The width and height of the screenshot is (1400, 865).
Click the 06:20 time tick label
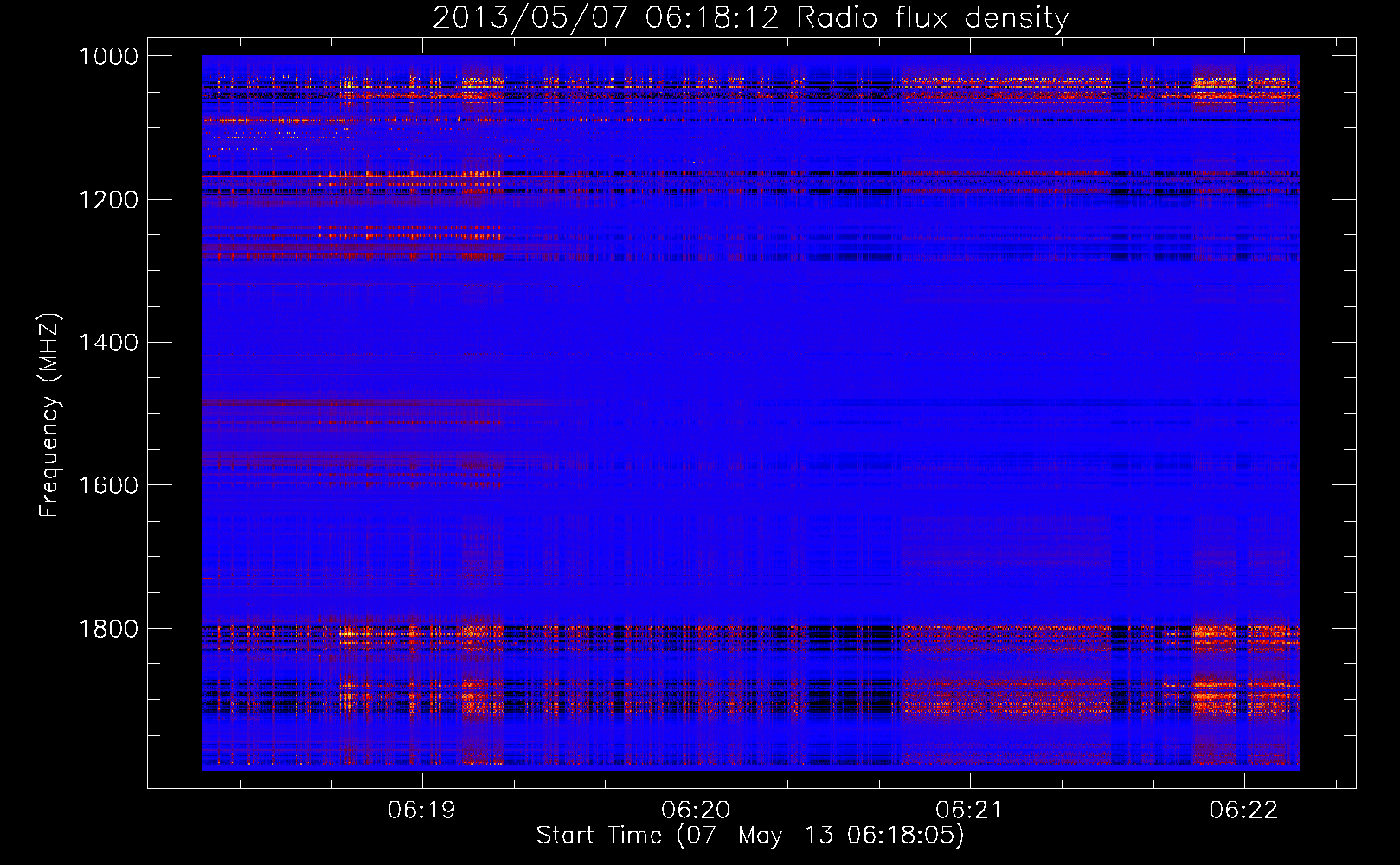pyautogui.click(x=696, y=811)
